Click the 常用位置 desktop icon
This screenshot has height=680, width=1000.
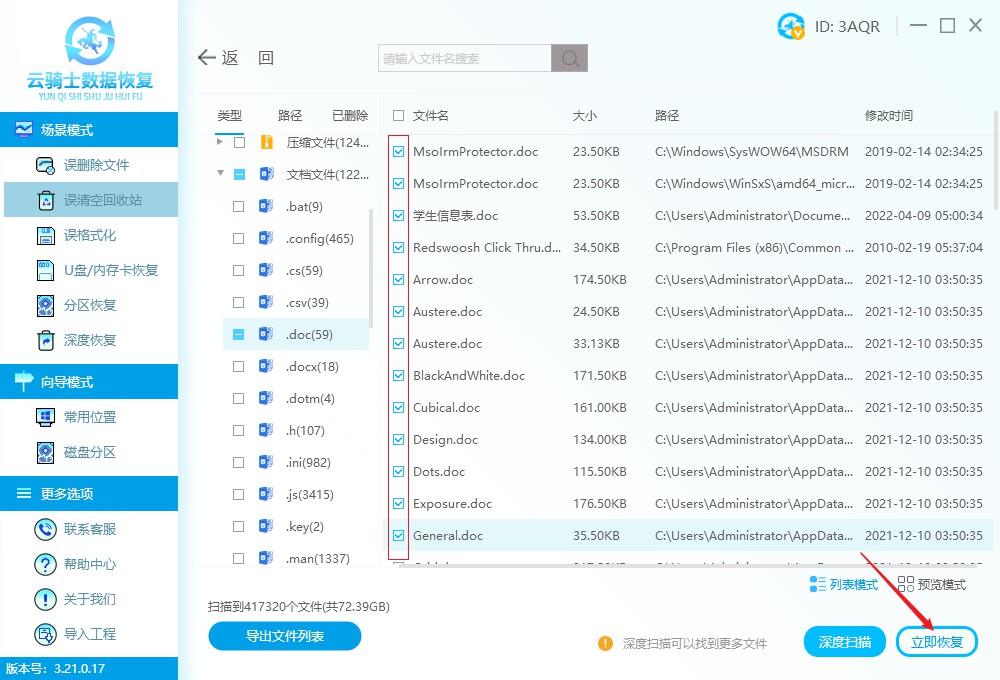45,417
